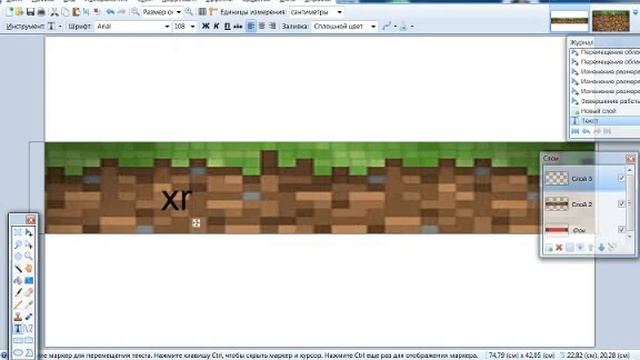Viewport: 640px width, 360px height.
Task: Select the Слой 2 layer thumbnail
Action: (x=557, y=204)
